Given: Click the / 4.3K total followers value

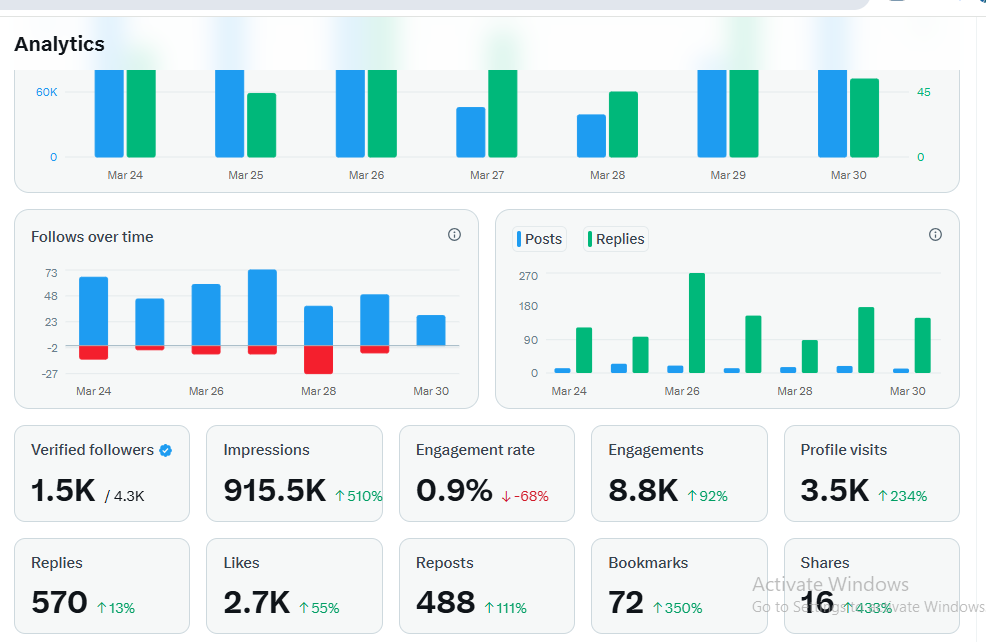Looking at the screenshot, I should 125,496.
